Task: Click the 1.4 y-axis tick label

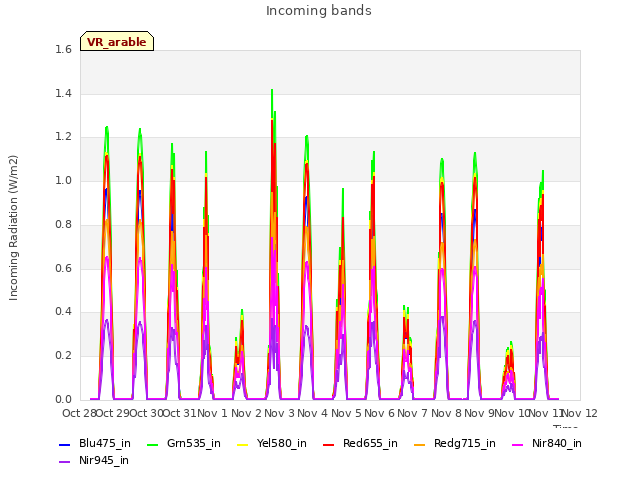Action: (x=63, y=93)
